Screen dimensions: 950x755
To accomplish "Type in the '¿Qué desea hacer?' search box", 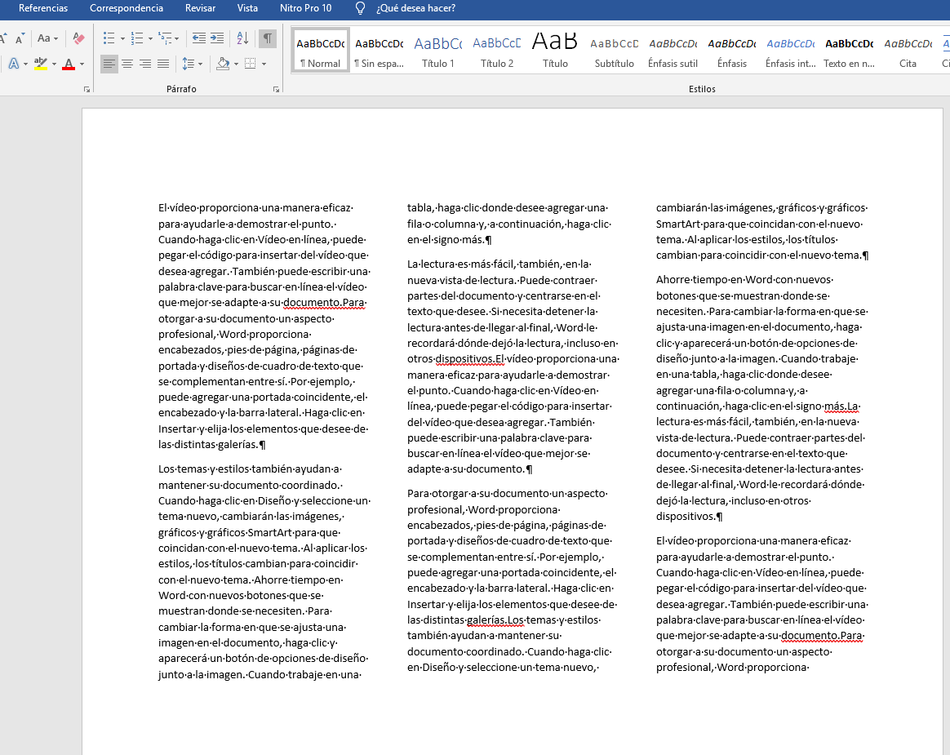I will tap(416, 8).
